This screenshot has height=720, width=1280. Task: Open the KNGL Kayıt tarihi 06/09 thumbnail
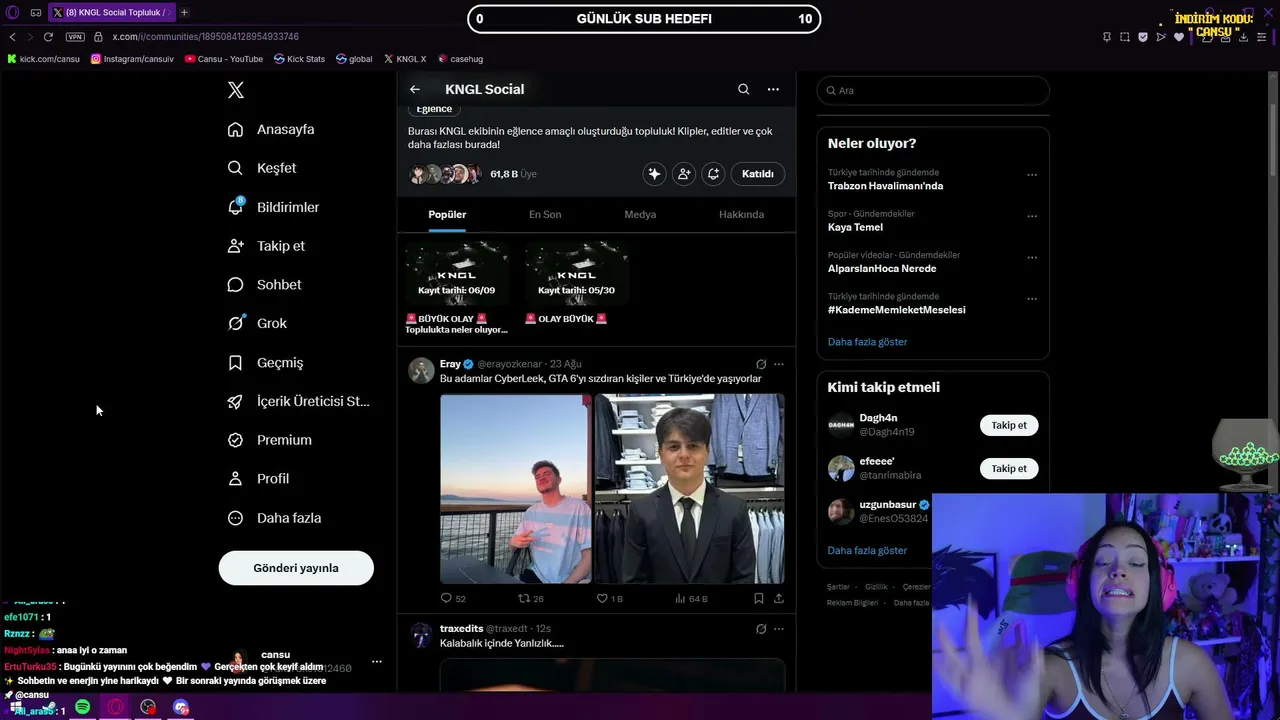coord(457,273)
